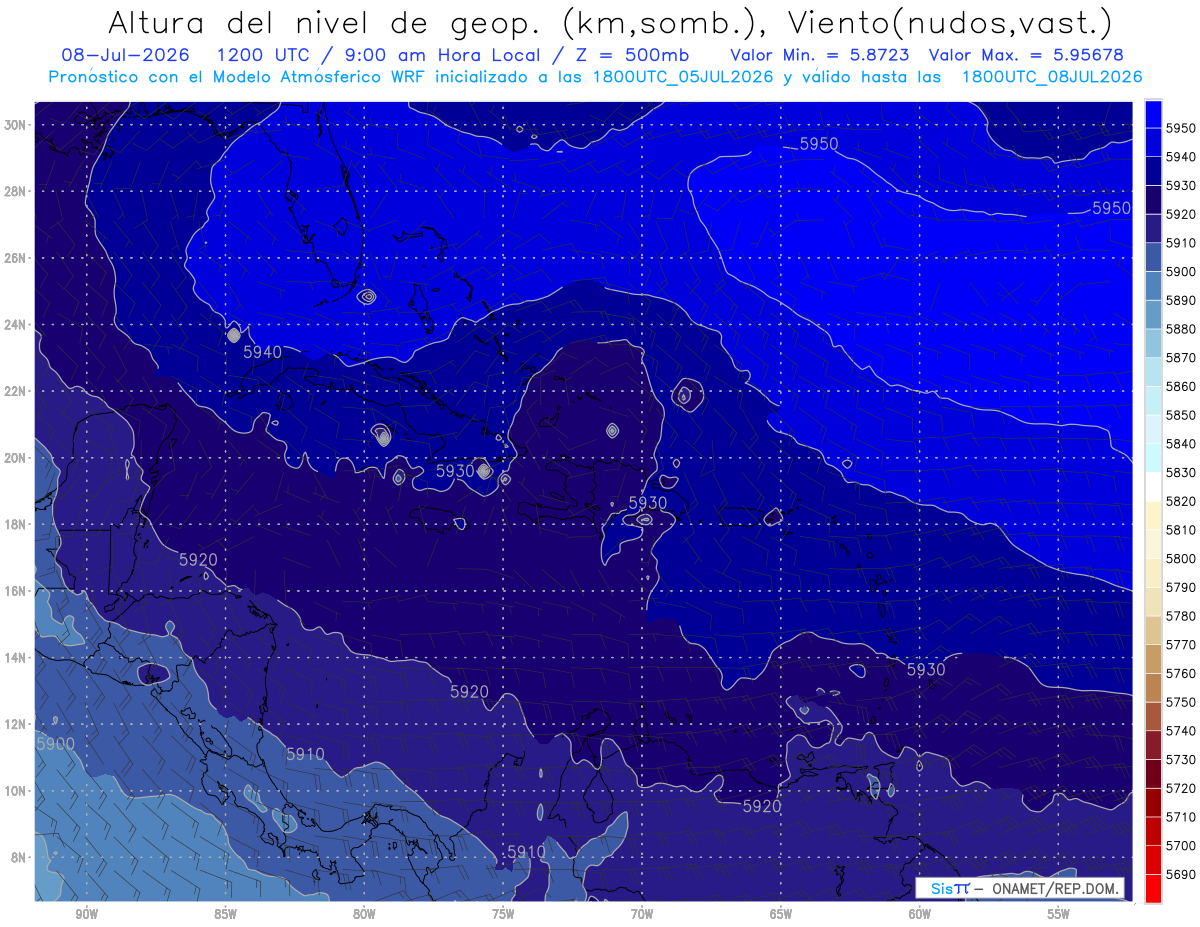This screenshot has height=927, width=1200.
Task: Click the '80W' longitude axis label
Action: (x=364, y=915)
